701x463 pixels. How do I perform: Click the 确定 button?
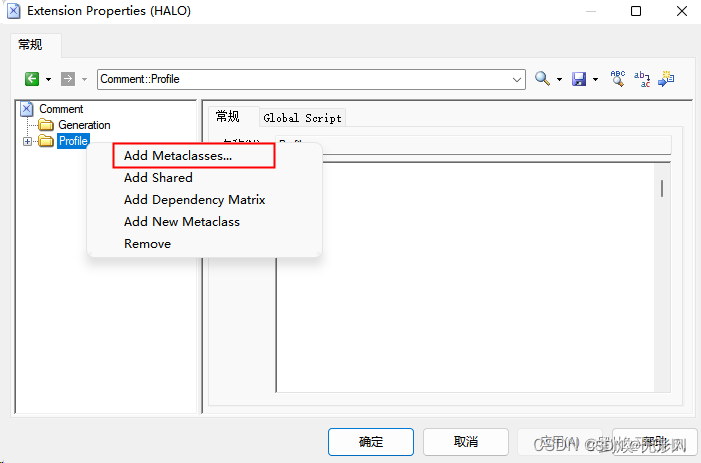click(371, 442)
